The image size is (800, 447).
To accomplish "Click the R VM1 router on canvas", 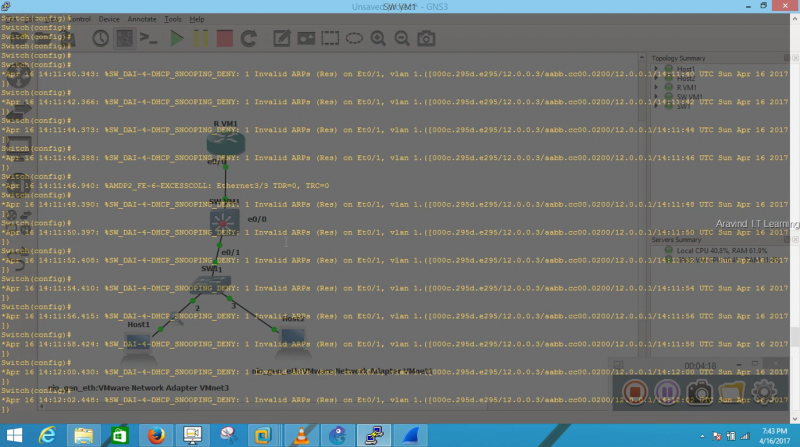I will click(x=225, y=144).
